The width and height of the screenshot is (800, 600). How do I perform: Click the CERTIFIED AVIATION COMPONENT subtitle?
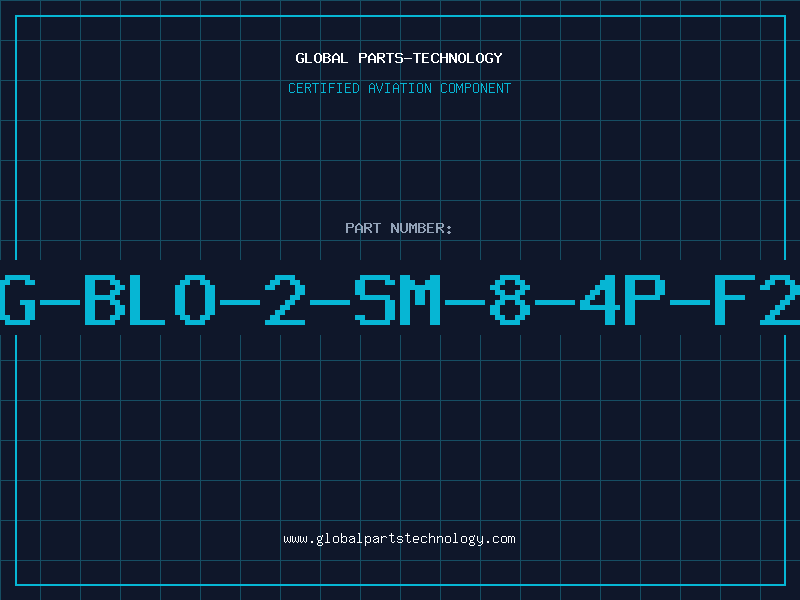coord(399,88)
